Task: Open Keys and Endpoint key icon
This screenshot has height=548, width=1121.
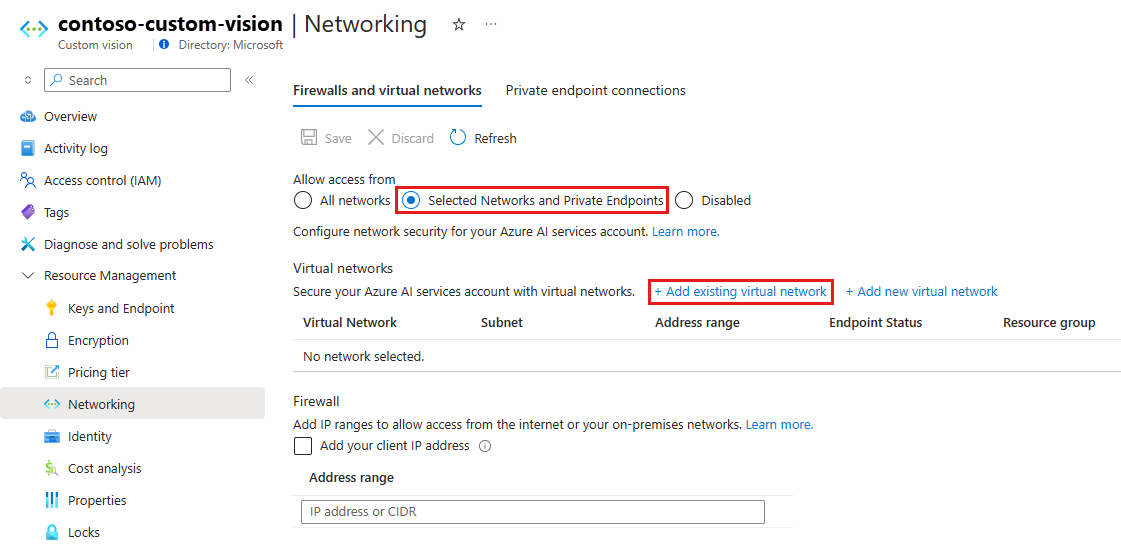Action: click(52, 309)
